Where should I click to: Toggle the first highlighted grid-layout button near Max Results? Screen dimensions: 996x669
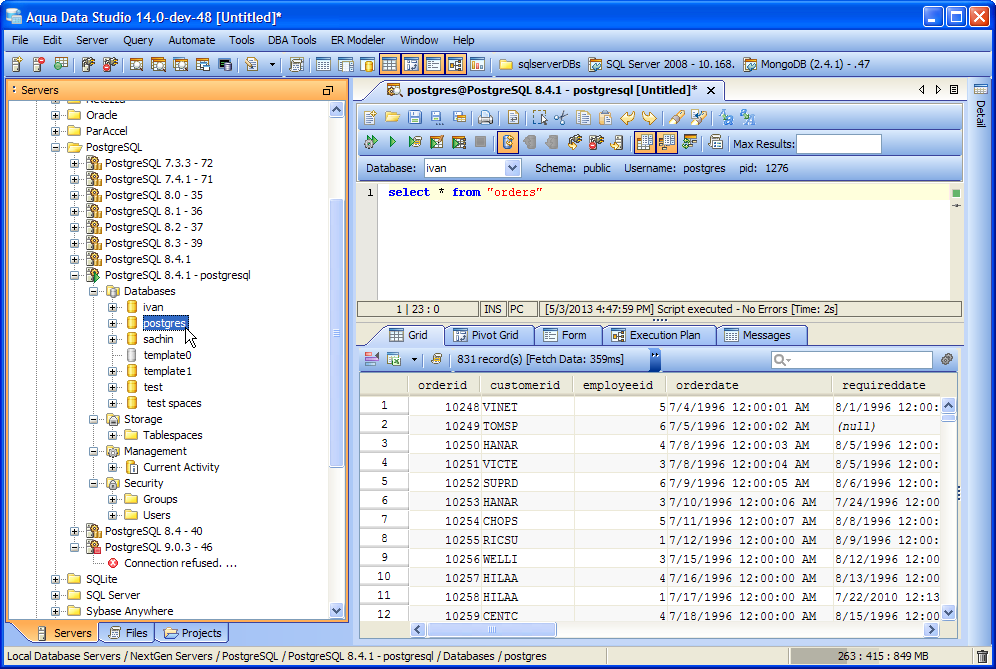coord(644,142)
